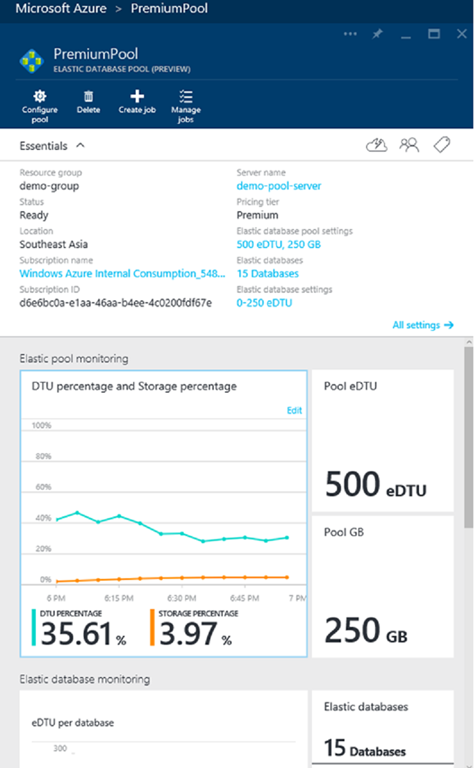
Task: Open Manage jobs checklist icon
Action: click(186, 96)
